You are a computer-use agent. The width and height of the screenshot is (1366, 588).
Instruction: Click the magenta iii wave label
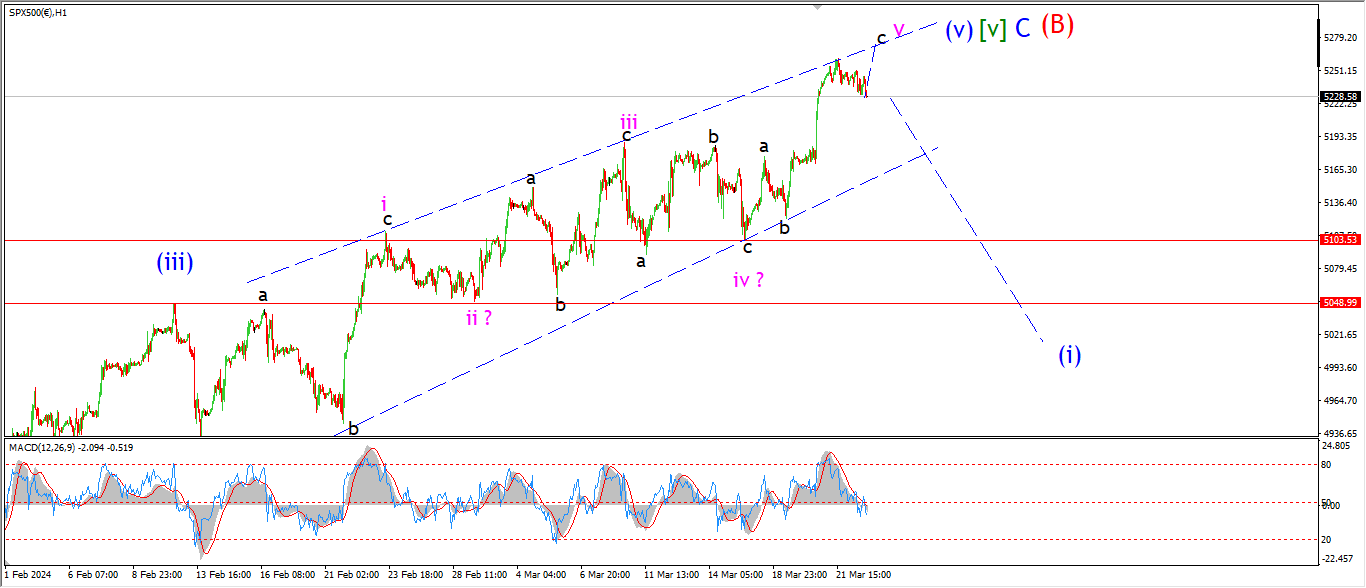coord(627,122)
